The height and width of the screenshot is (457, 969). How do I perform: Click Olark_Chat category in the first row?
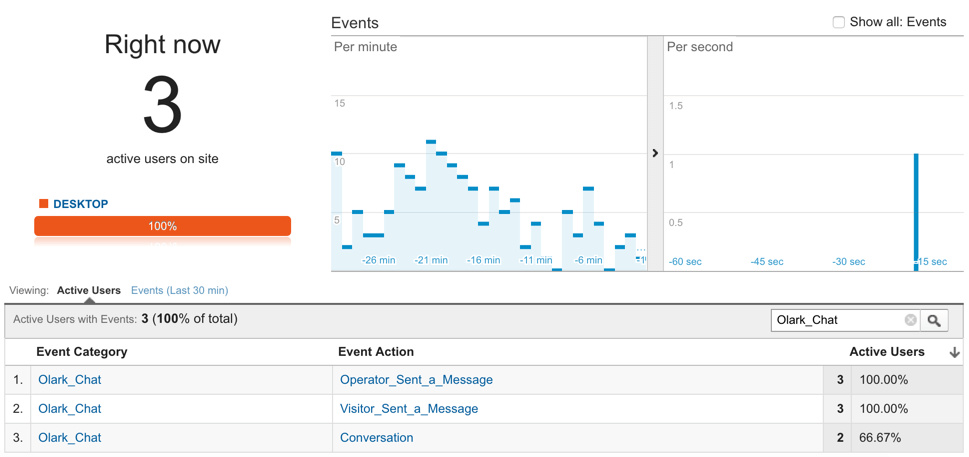click(x=70, y=380)
